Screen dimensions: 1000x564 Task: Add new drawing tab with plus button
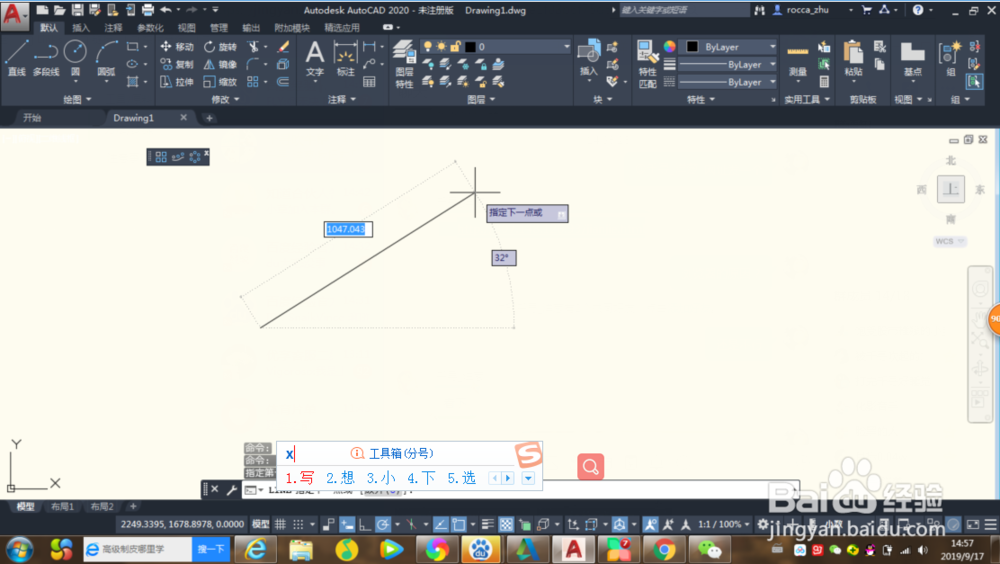(x=209, y=118)
